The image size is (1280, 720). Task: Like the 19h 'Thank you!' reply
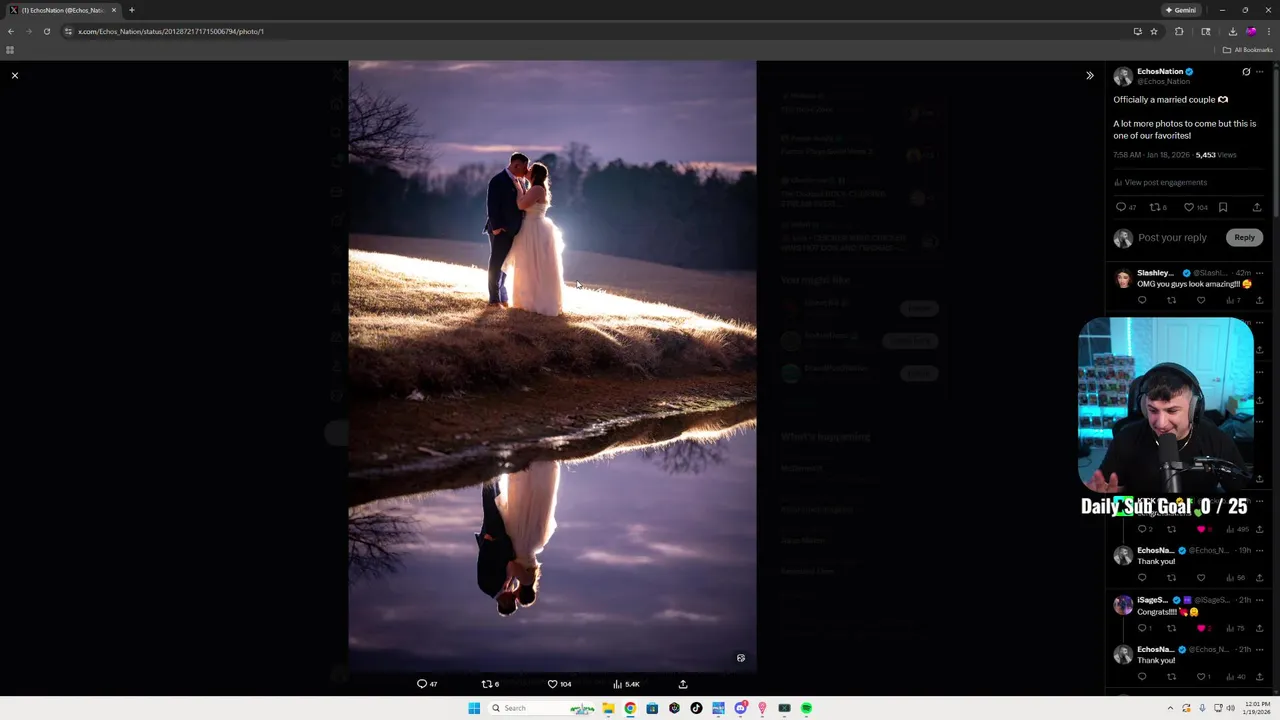pos(1201,577)
